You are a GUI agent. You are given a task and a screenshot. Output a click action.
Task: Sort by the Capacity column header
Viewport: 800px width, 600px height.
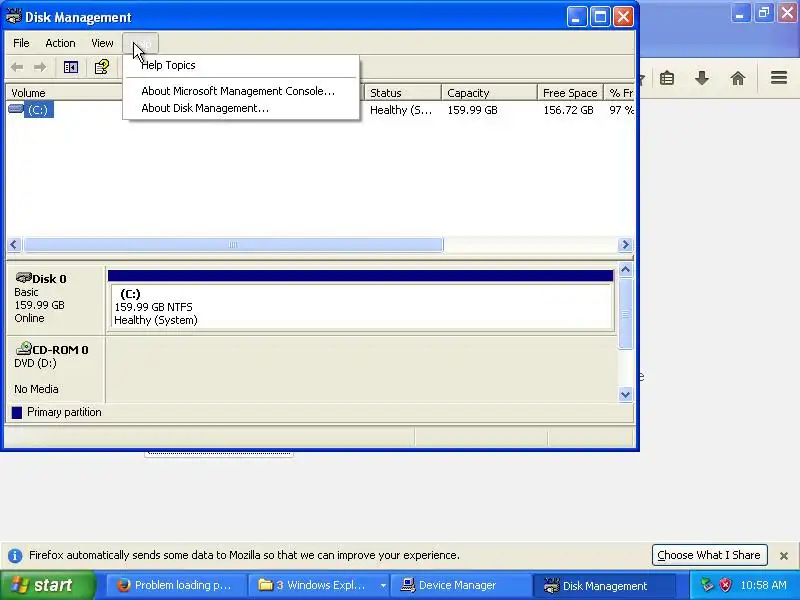(x=489, y=93)
